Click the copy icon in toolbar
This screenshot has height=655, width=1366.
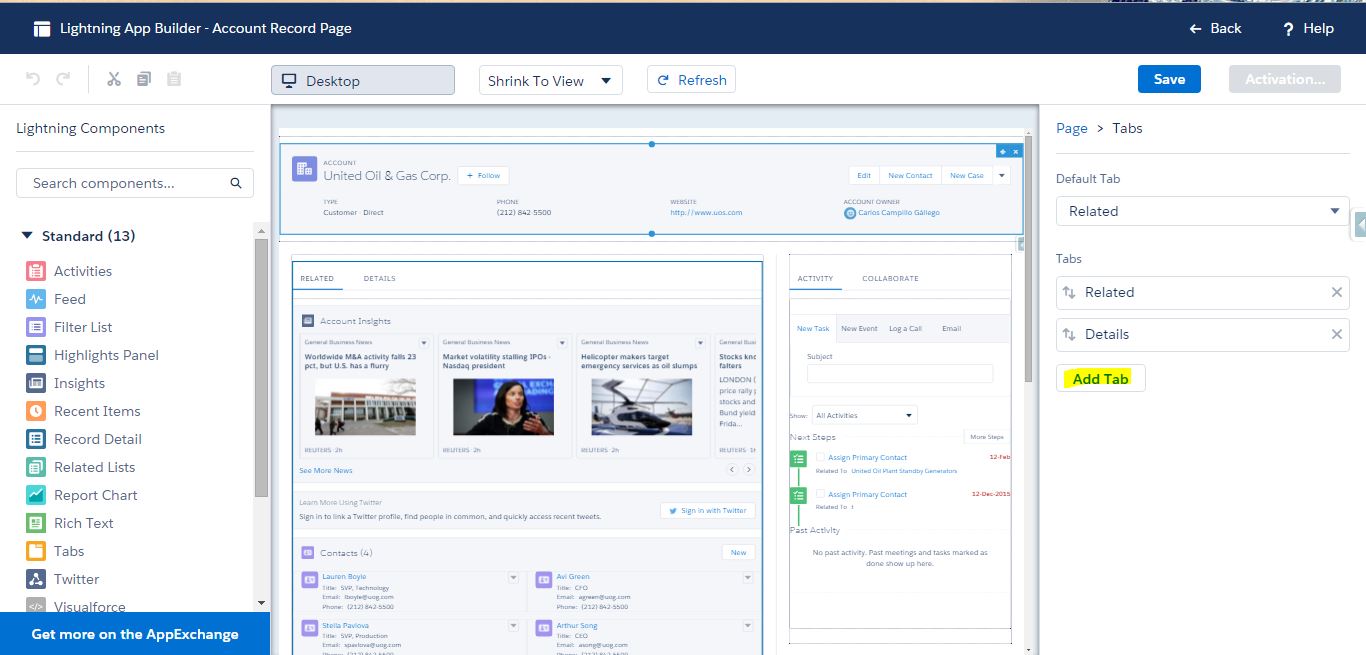(x=144, y=79)
